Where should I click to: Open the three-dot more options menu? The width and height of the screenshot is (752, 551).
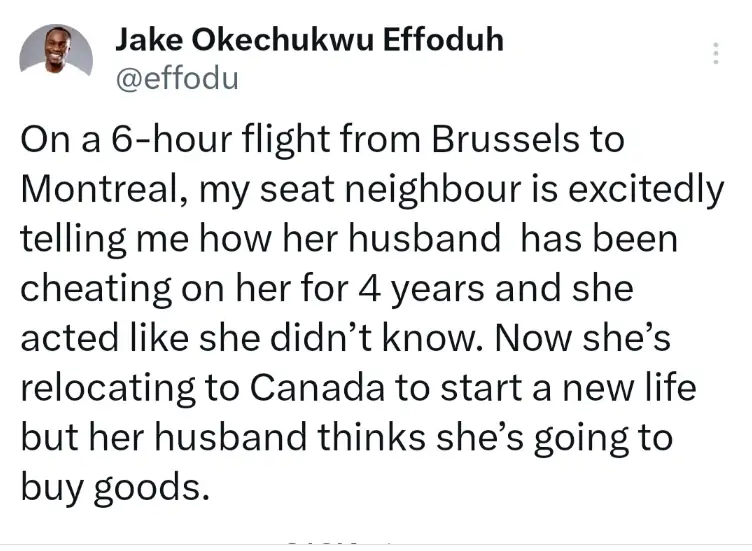pyautogui.click(x=715, y=54)
